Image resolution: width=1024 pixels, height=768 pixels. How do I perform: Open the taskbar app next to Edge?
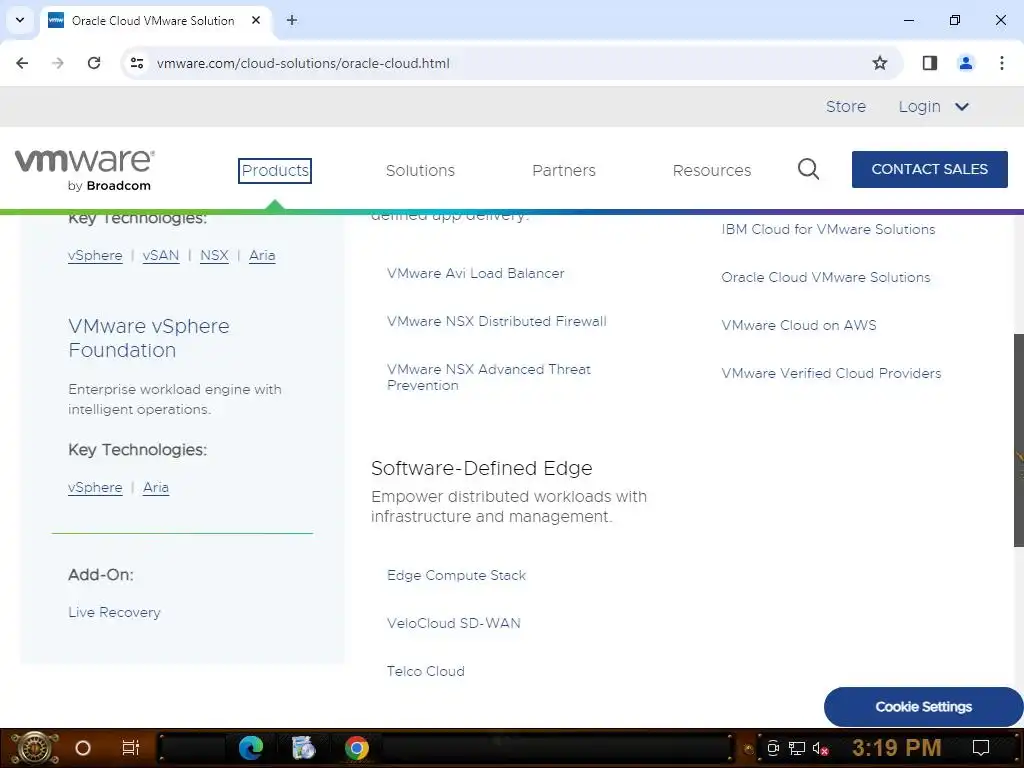(303, 748)
